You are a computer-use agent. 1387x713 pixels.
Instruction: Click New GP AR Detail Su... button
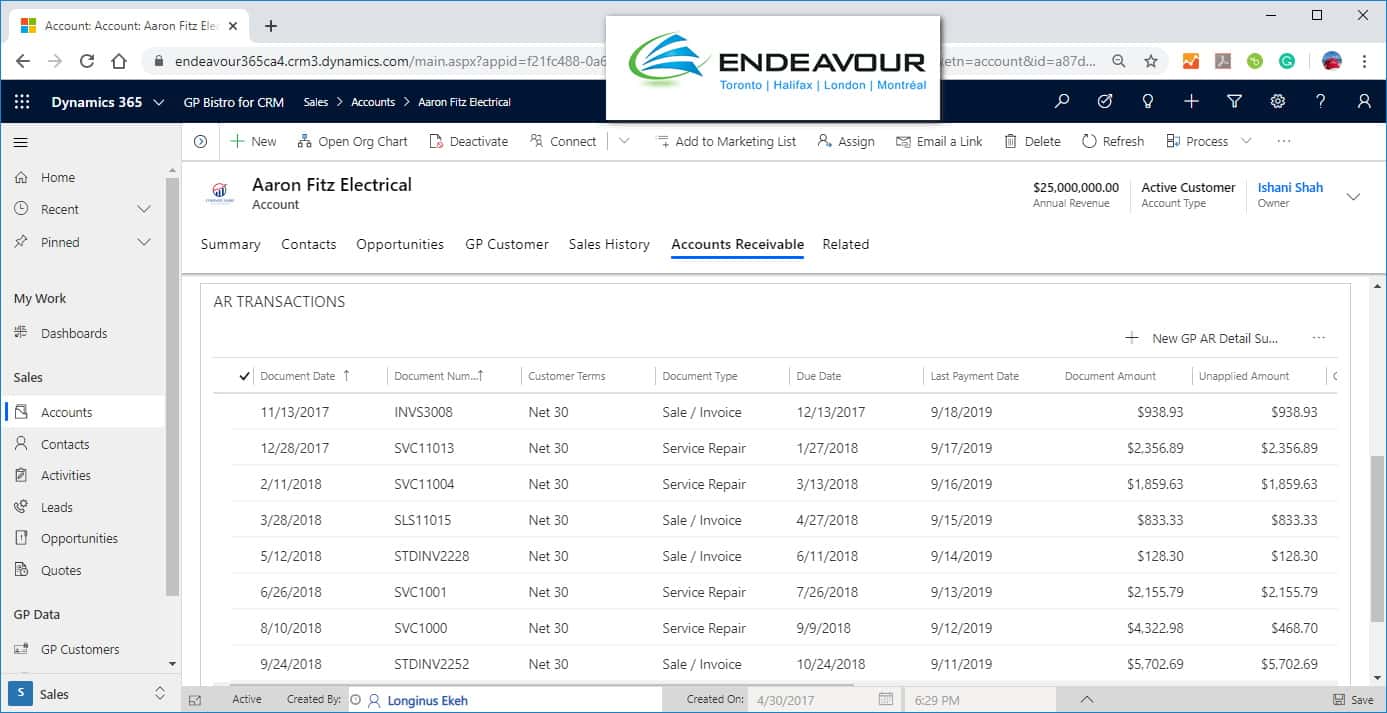[x=1202, y=338]
